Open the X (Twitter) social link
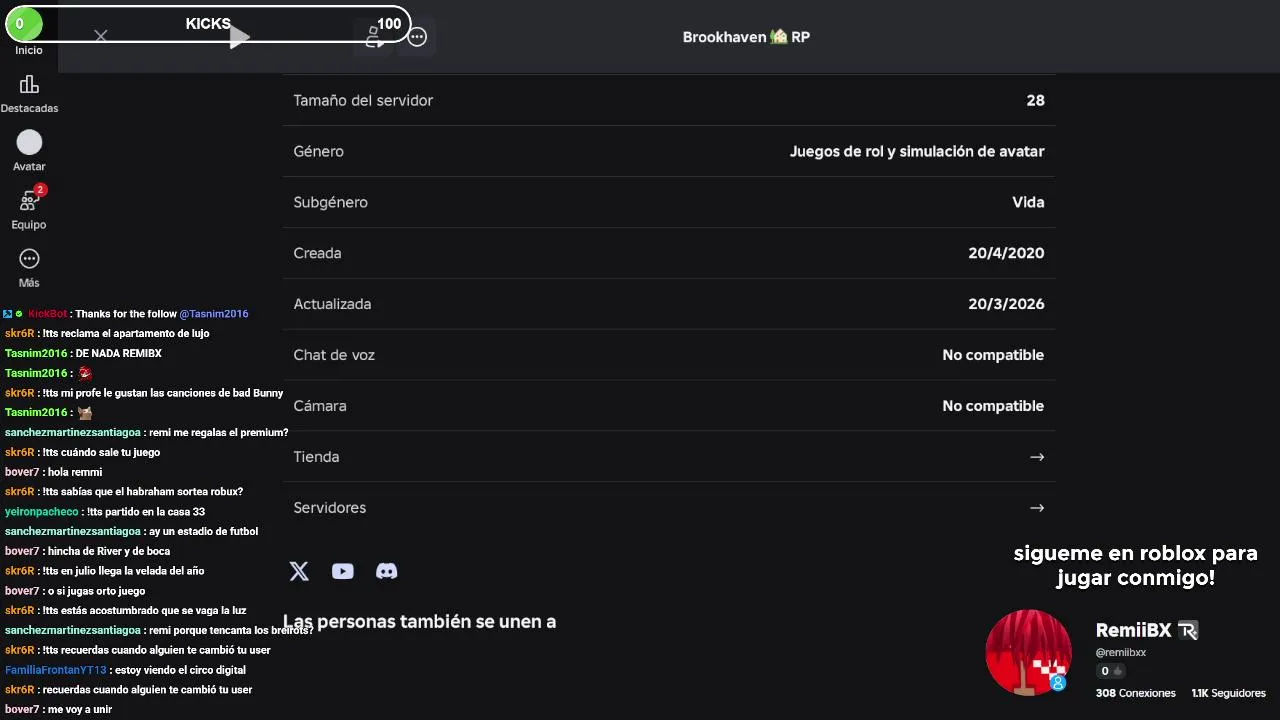 pos(299,571)
